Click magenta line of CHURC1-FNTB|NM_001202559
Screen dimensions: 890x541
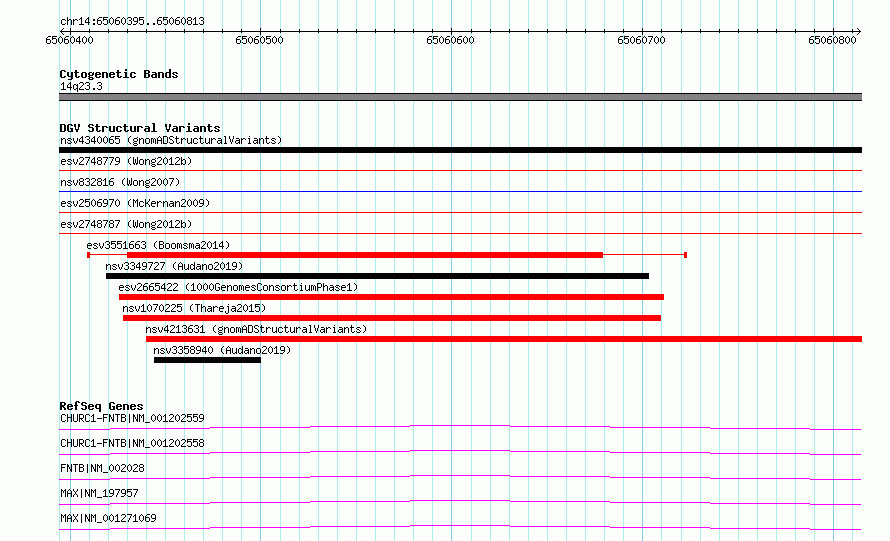pyautogui.click(x=460, y=427)
